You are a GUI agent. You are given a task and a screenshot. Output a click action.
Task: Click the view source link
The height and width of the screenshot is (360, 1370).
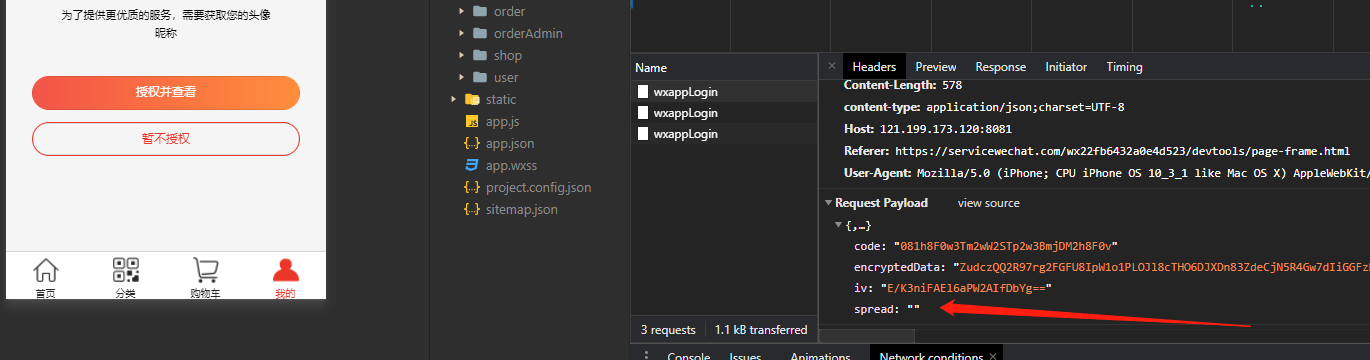click(x=989, y=203)
